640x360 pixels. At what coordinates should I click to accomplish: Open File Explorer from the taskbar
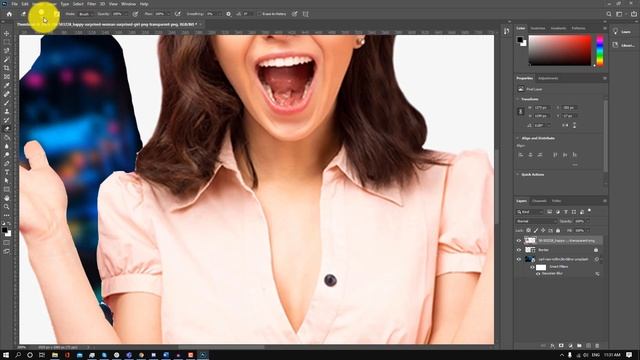coord(55,355)
